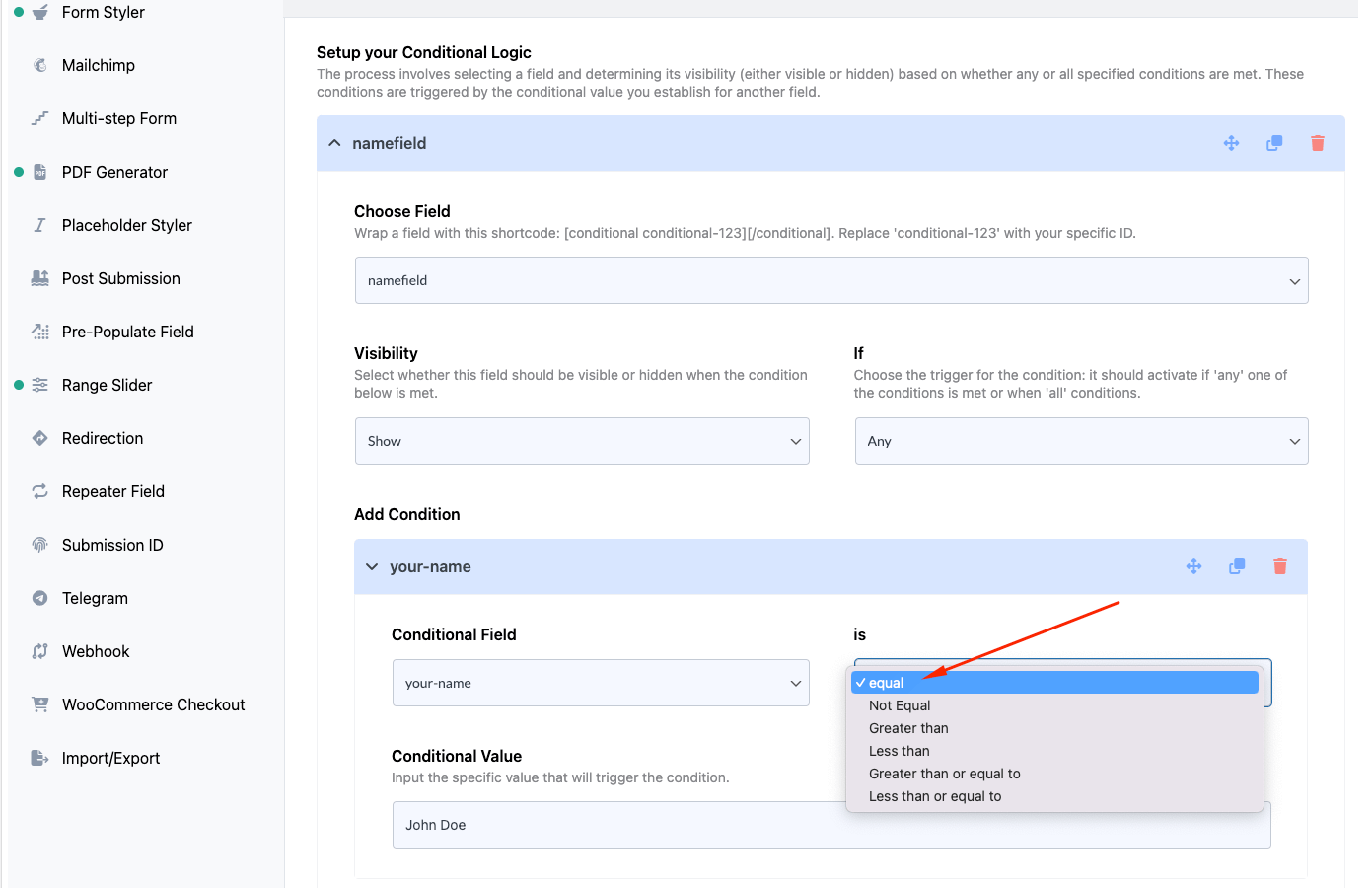Open the Visibility dropdown showing Show
1372x888 pixels.
coord(582,441)
